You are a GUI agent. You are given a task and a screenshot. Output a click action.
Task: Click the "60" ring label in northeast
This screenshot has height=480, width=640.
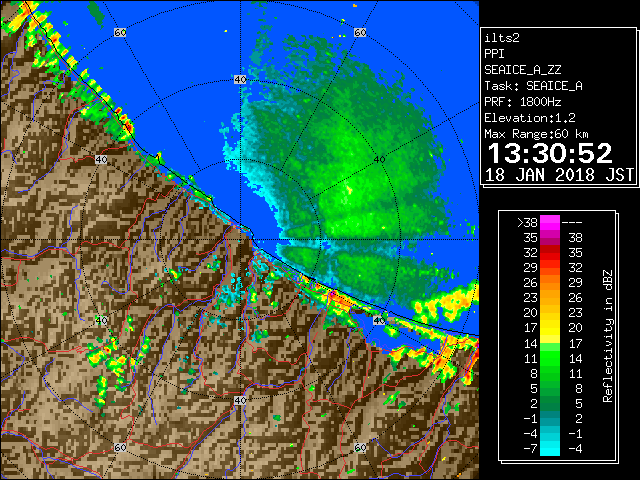pos(360,32)
